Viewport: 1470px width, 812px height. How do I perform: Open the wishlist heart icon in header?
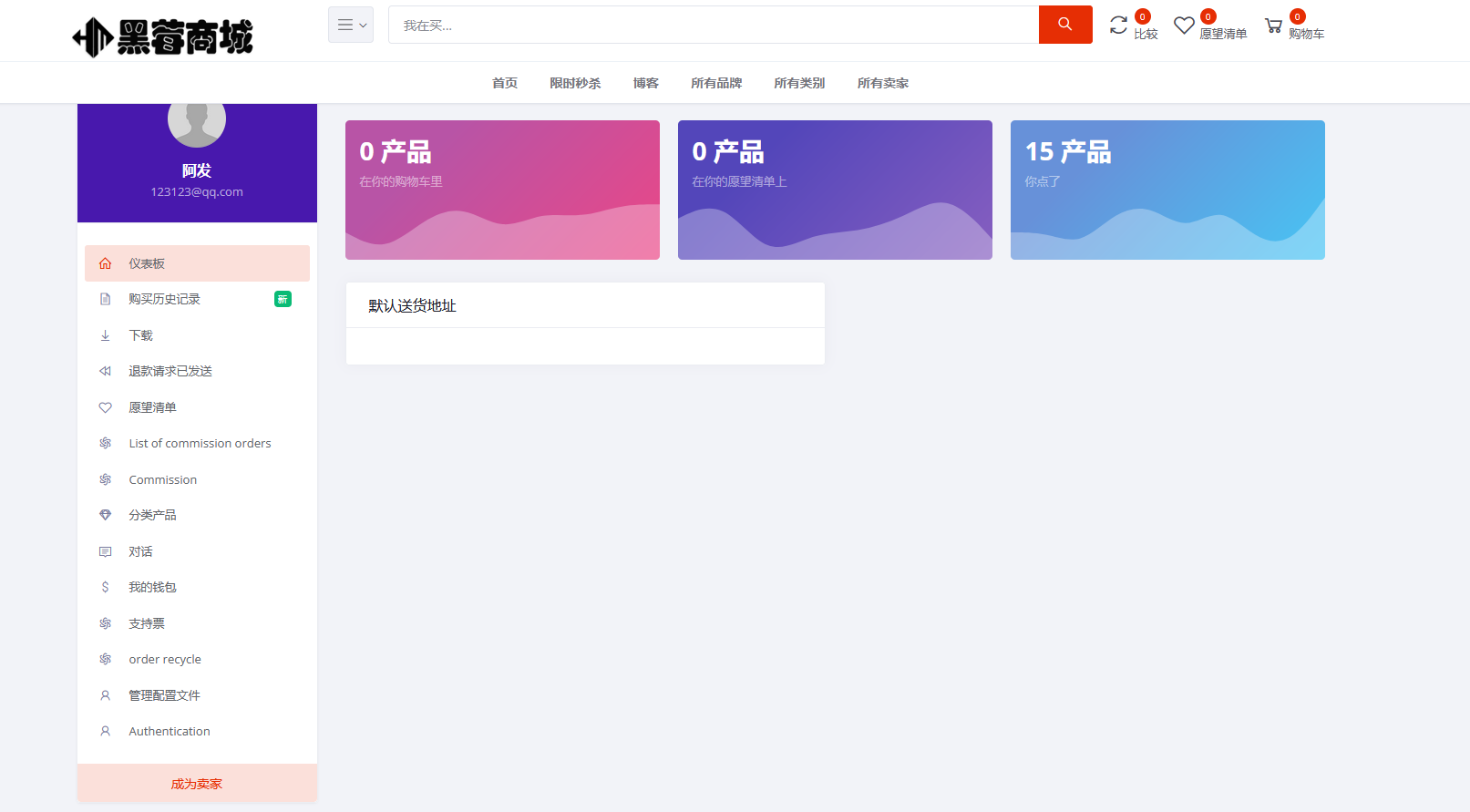tap(1184, 26)
